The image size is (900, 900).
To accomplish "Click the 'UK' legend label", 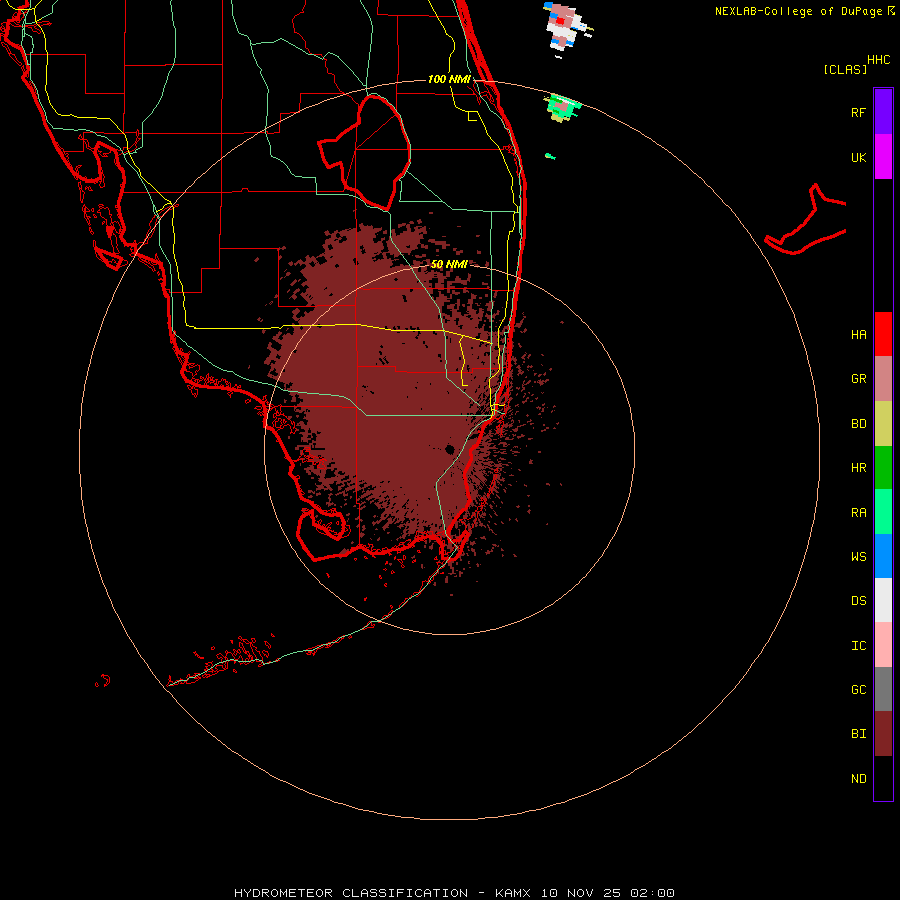I will (858, 158).
